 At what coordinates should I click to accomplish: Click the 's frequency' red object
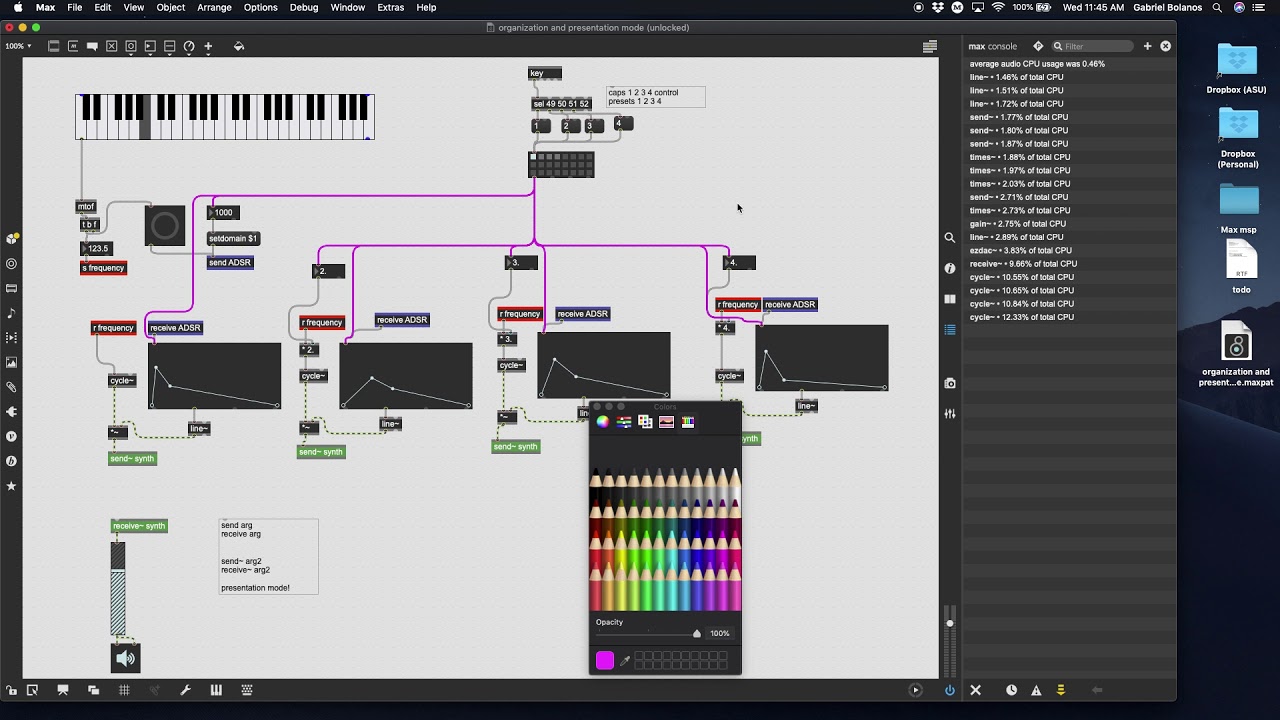pyautogui.click(x=104, y=268)
